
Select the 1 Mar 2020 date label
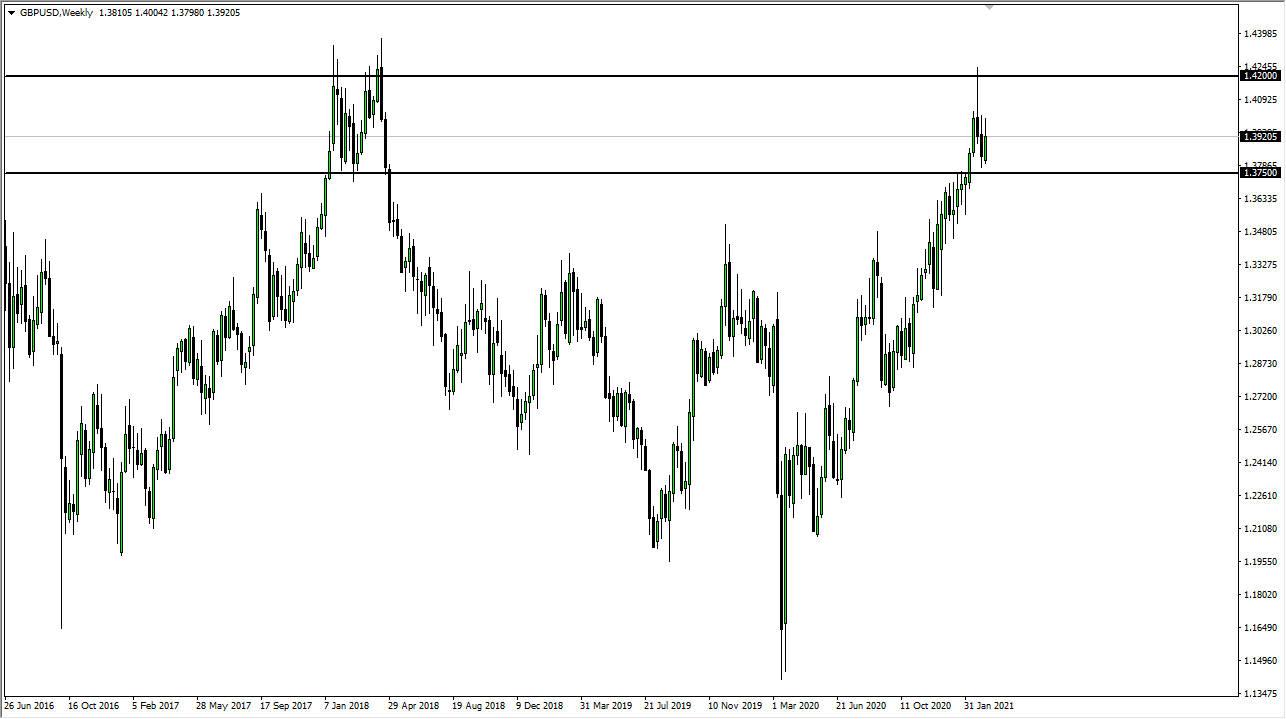tap(796, 705)
